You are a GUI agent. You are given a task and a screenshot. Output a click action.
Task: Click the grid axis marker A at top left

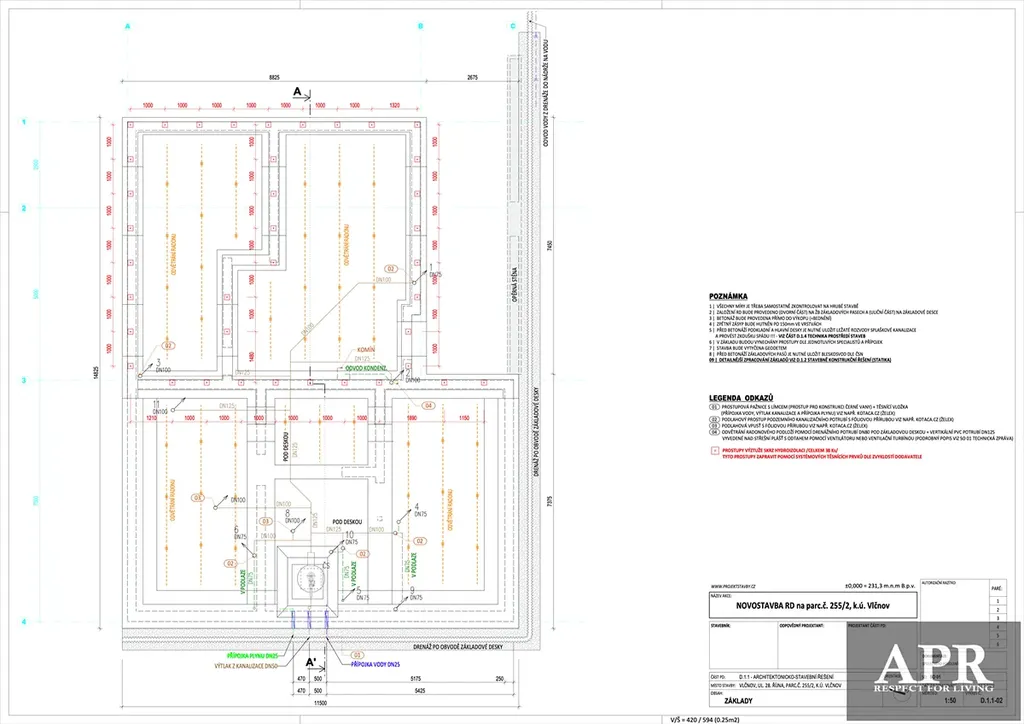pyautogui.click(x=128, y=27)
